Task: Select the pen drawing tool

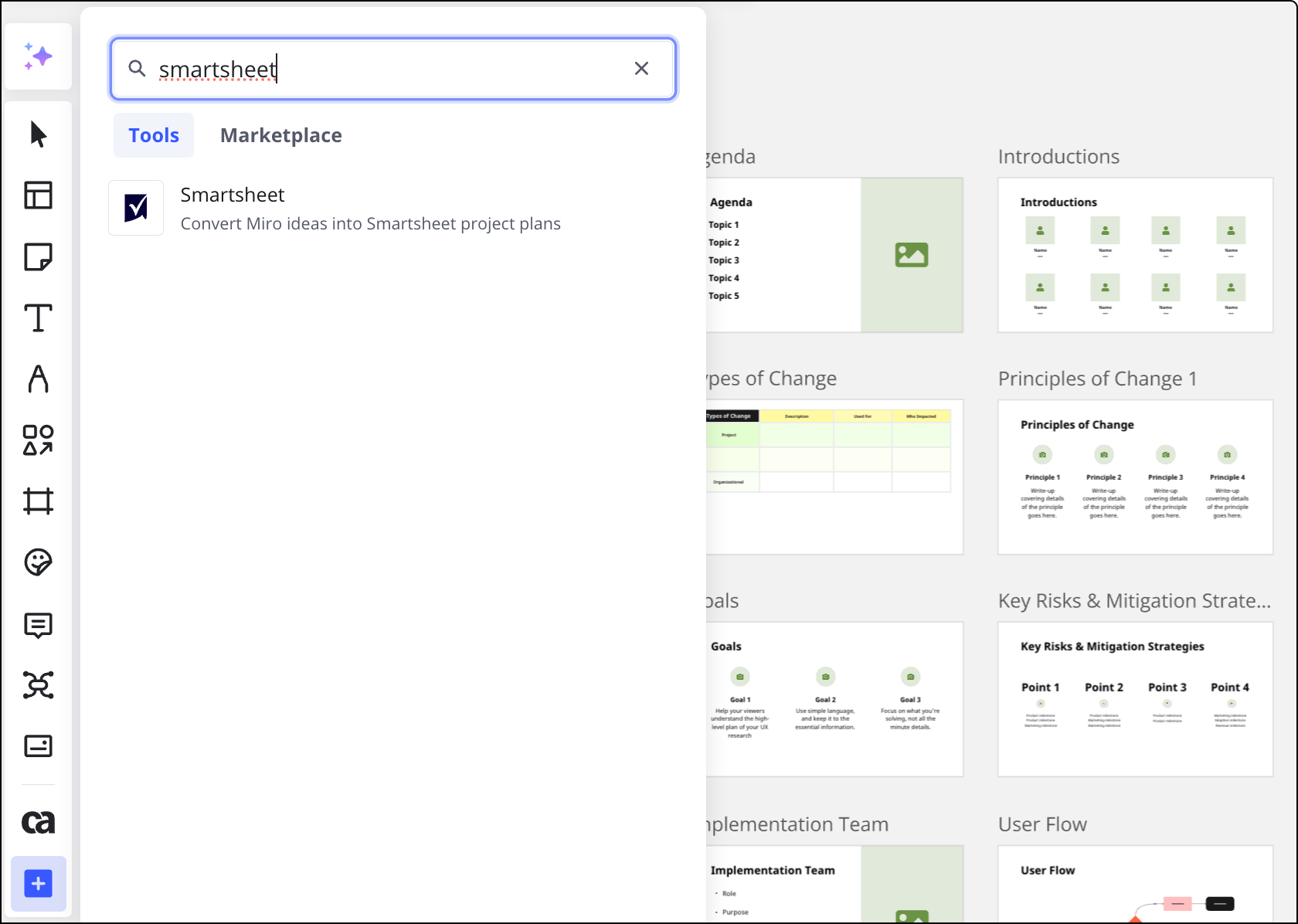Action: [x=38, y=379]
